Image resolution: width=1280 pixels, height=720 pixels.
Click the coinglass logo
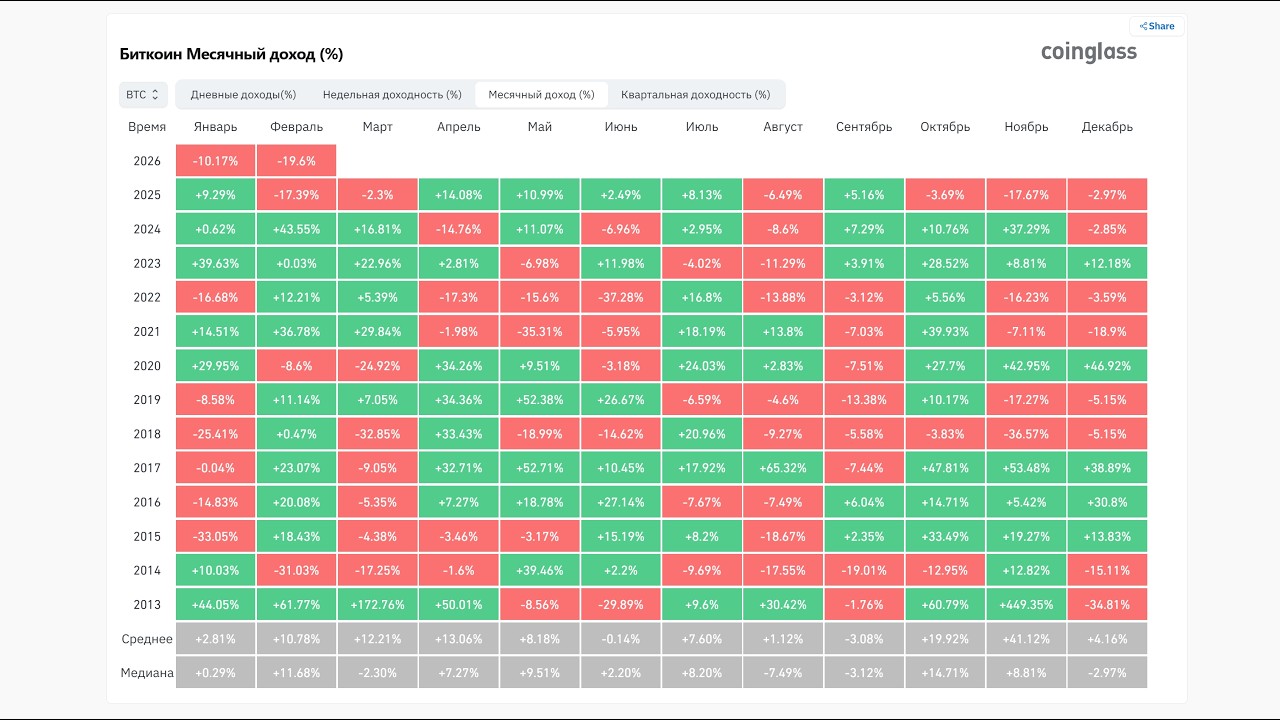click(1089, 52)
